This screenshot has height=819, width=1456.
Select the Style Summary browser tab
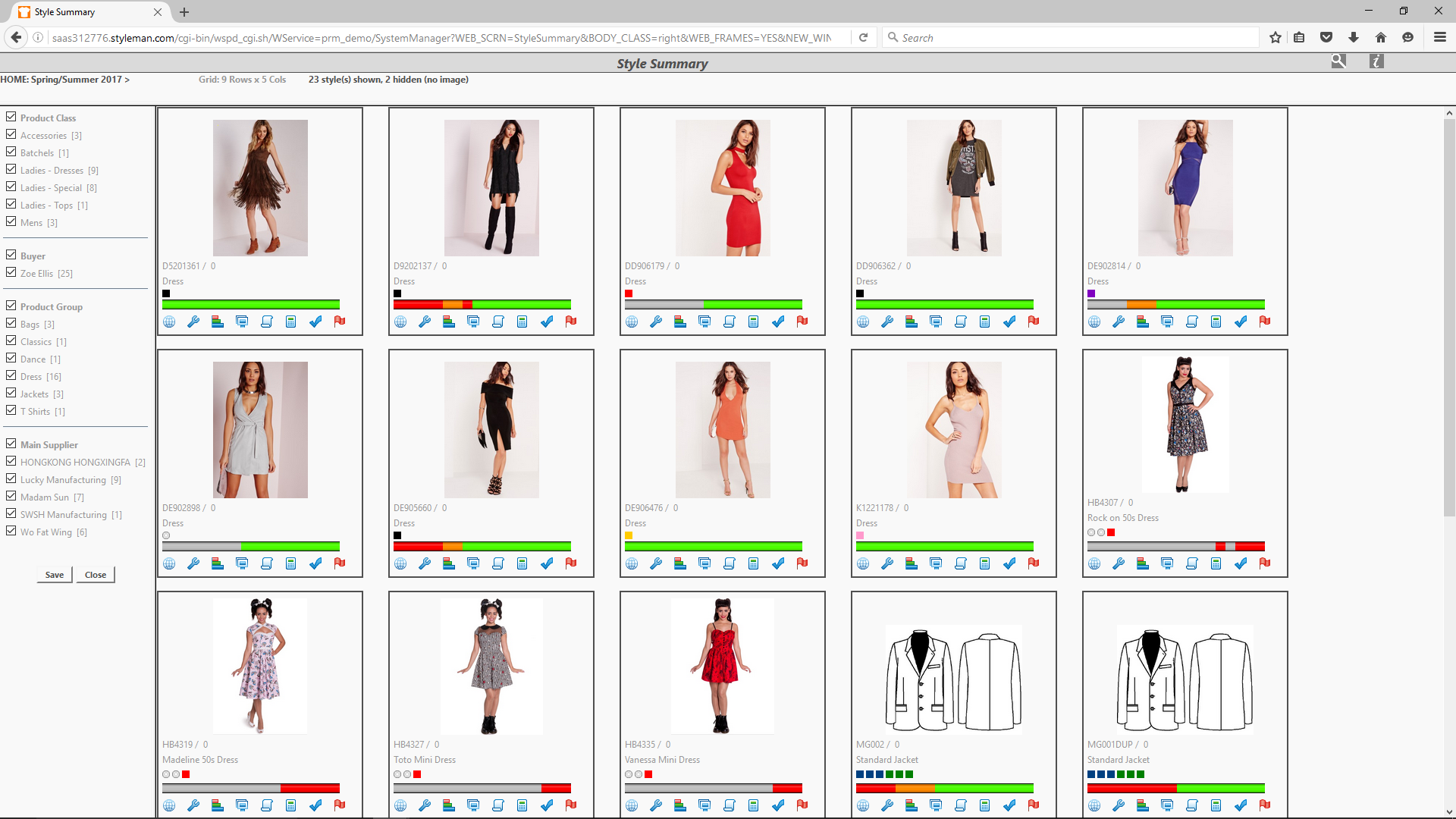click(x=83, y=12)
